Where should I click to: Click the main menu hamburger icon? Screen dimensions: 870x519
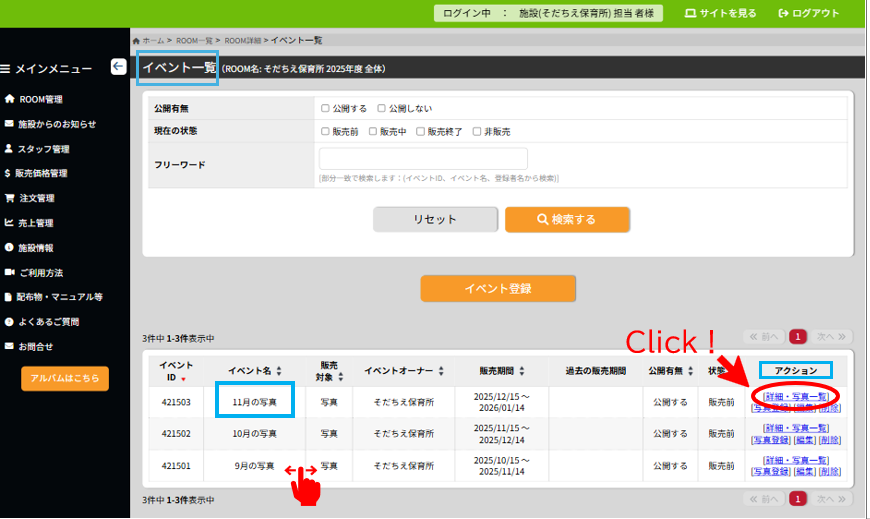6,69
